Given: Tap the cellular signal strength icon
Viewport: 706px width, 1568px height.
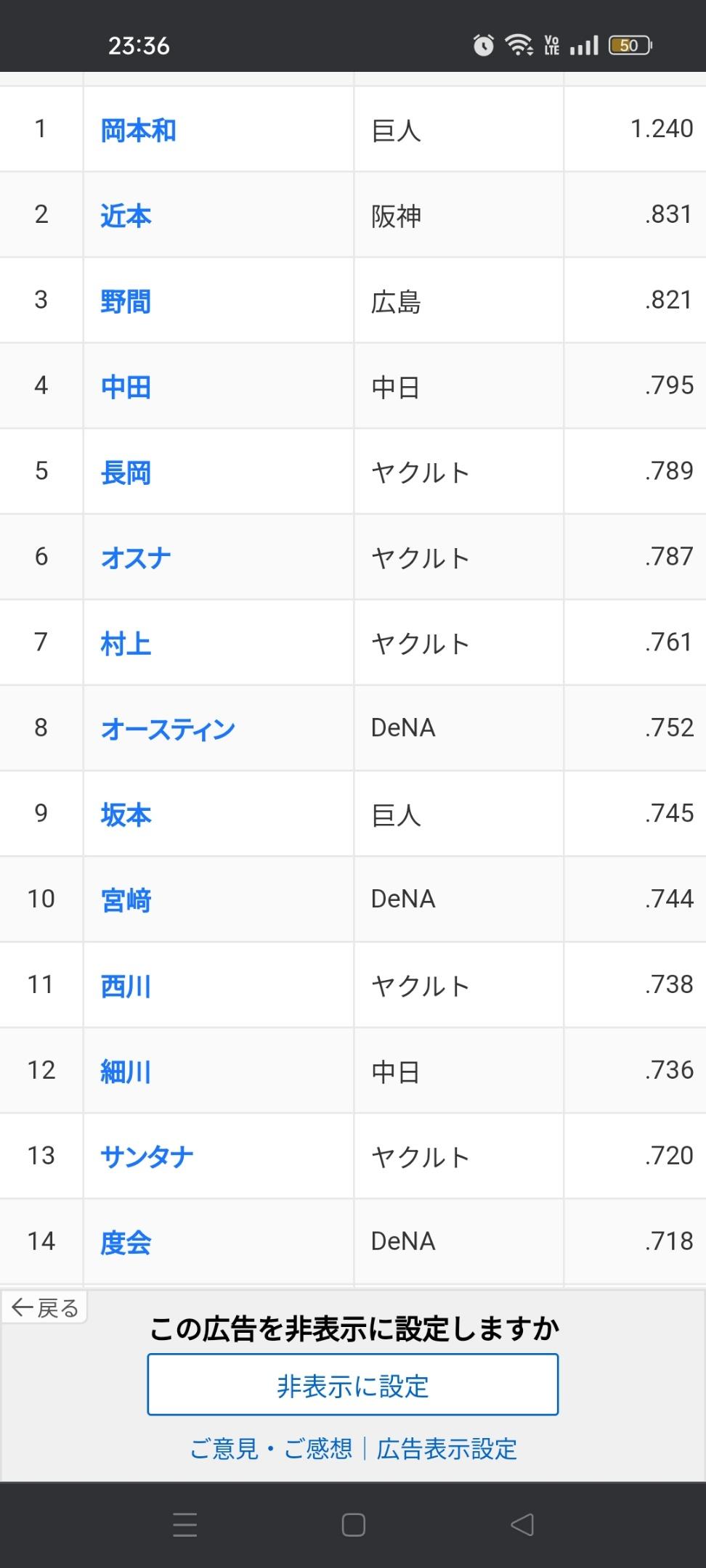Looking at the screenshot, I should [x=584, y=46].
